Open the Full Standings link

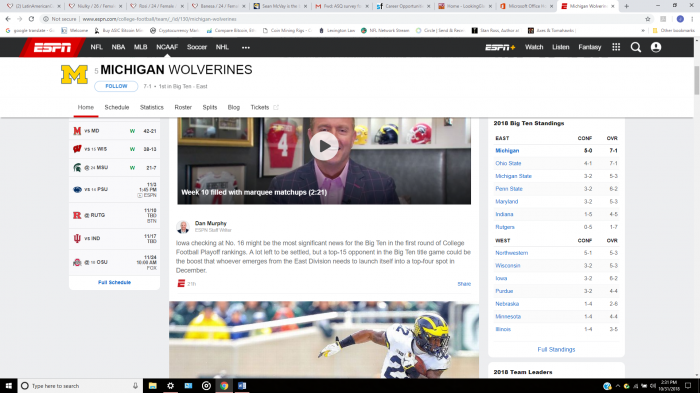[556, 350]
